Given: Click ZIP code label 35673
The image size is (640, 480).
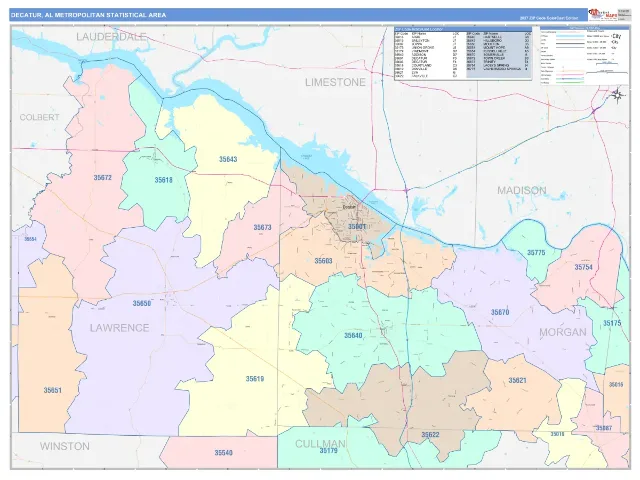Looking at the screenshot, I should [262, 227].
